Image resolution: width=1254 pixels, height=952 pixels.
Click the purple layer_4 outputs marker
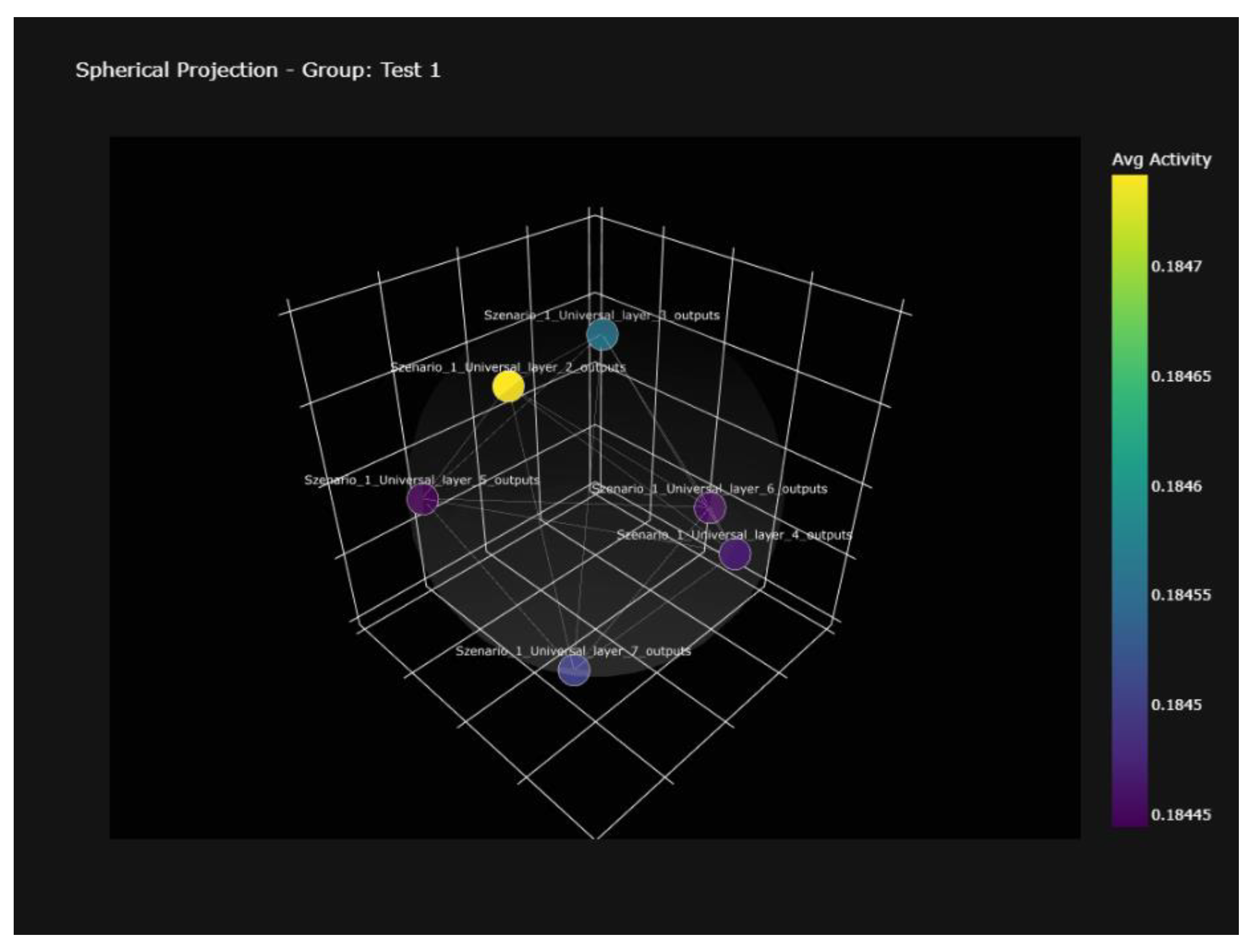(735, 554)
